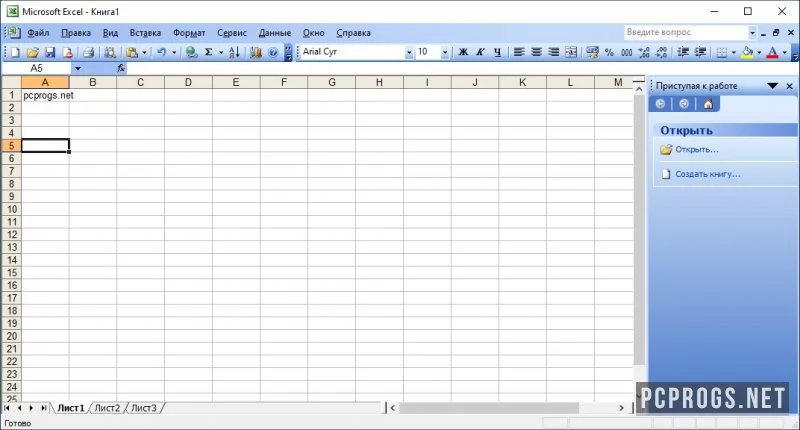Expand the font size dropdown
The height and width of the screenshot is (430, 800).
(444, 52)
